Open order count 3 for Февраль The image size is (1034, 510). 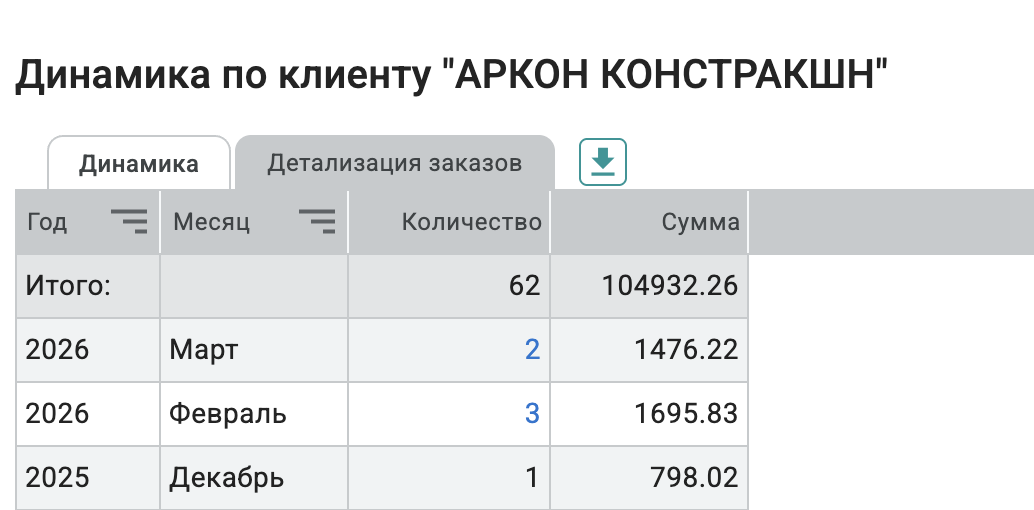[532, 413]
